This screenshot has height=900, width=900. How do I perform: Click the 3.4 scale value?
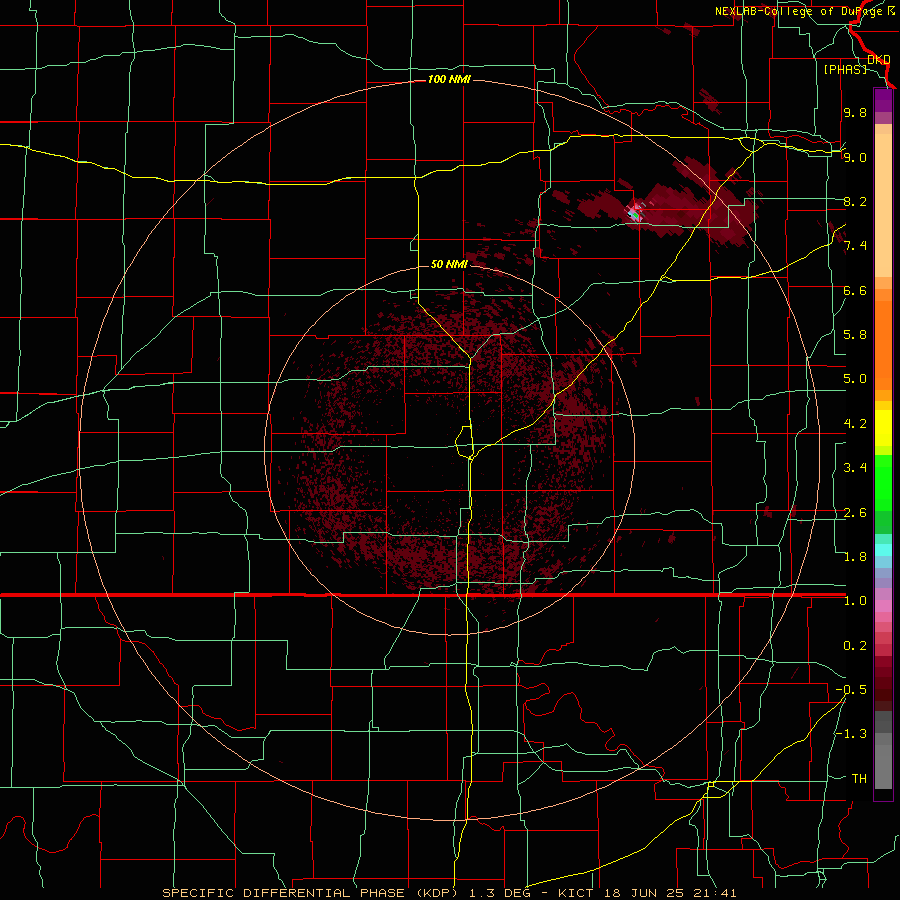855,468
